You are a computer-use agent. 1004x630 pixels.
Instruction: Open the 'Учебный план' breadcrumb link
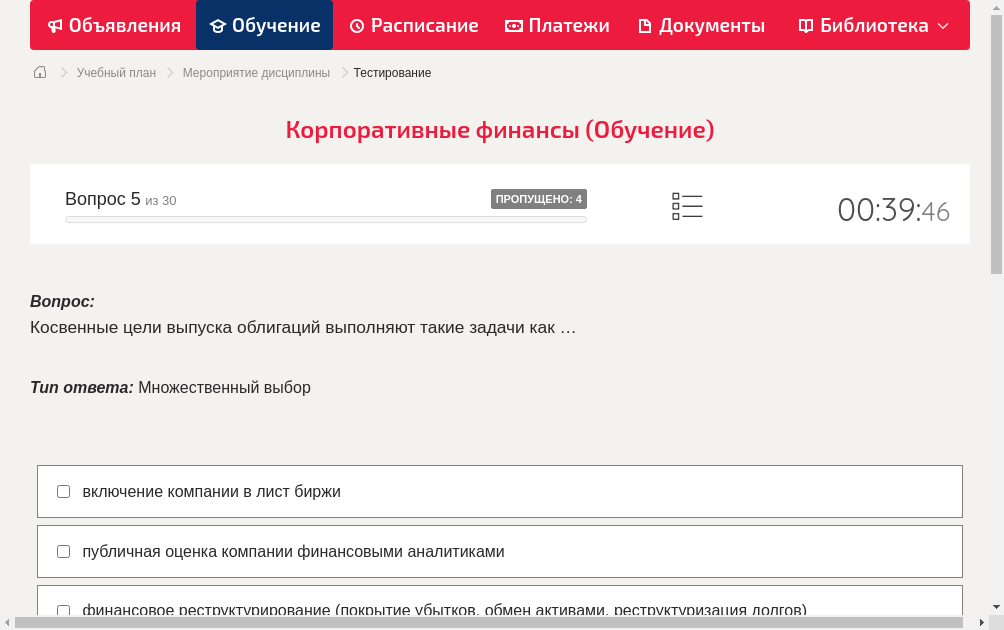[115, 73]
